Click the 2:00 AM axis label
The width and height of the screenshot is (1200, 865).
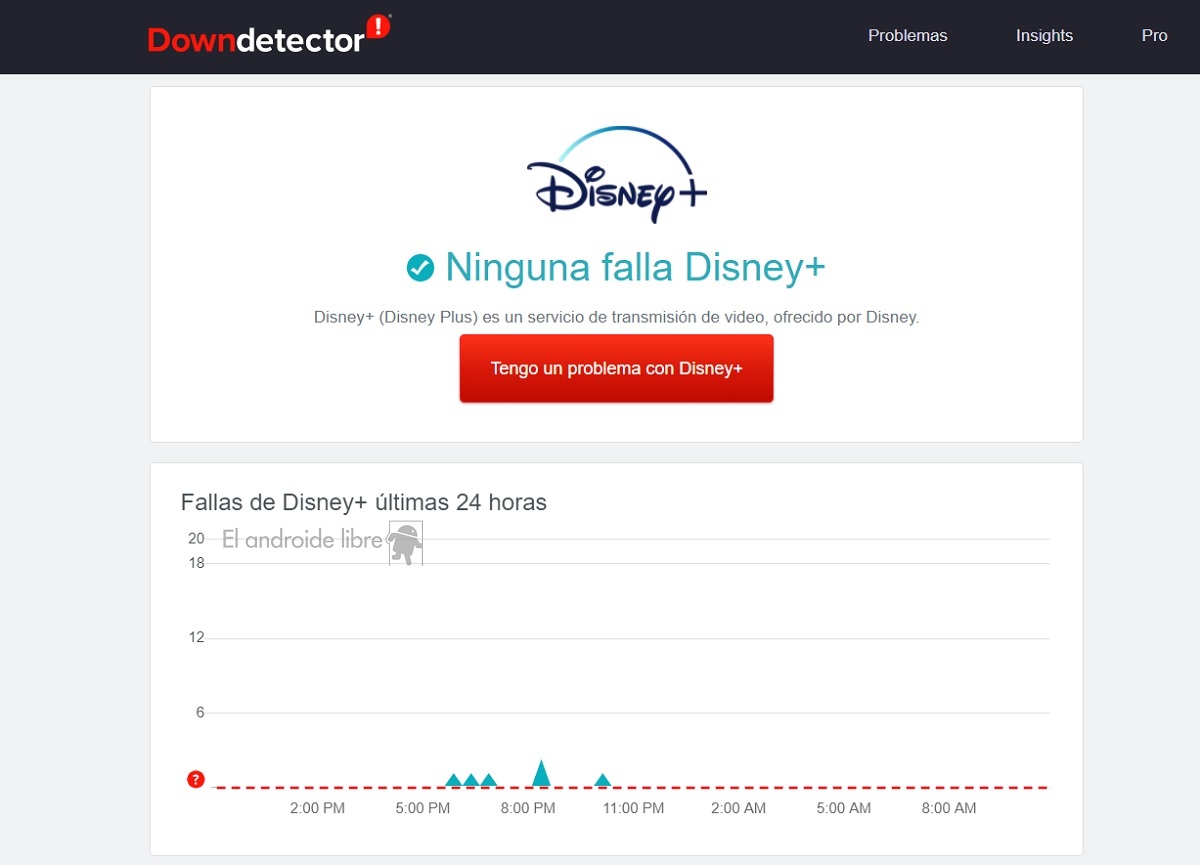pyautogui.click(x=738, y=808)
